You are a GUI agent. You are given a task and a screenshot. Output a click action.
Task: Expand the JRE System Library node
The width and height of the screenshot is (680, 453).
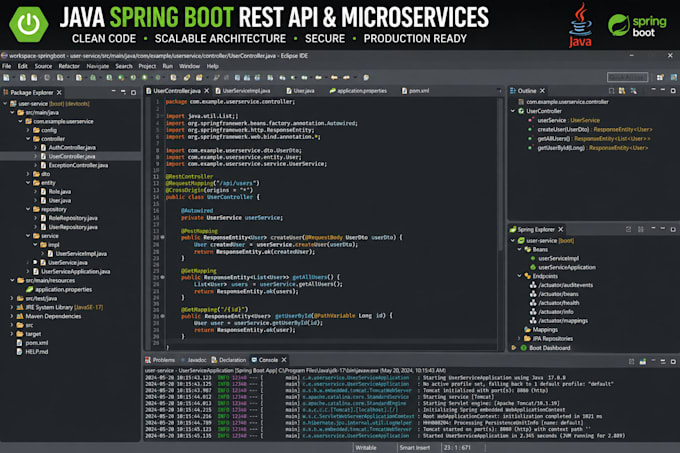pos(12,307)
